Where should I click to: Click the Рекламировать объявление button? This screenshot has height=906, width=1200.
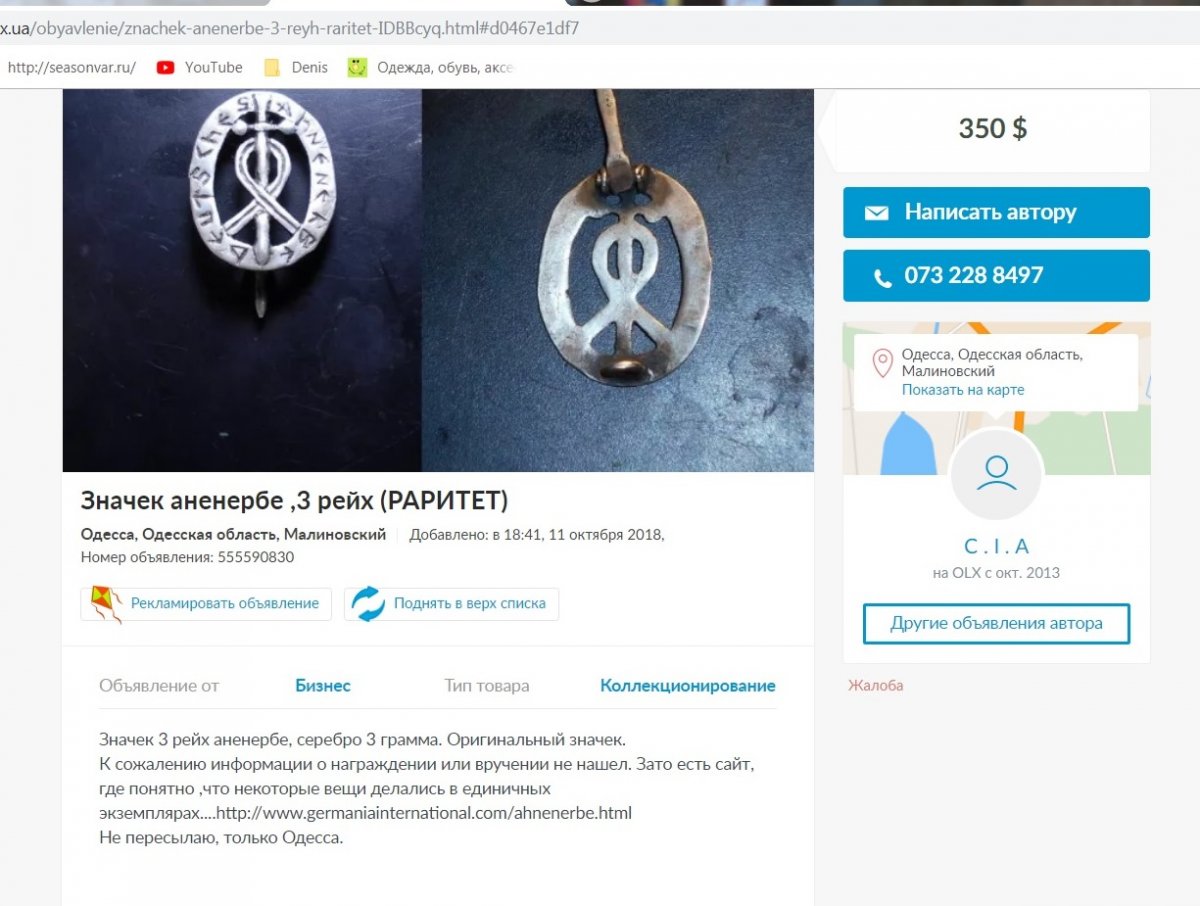(x=206, y=604)
